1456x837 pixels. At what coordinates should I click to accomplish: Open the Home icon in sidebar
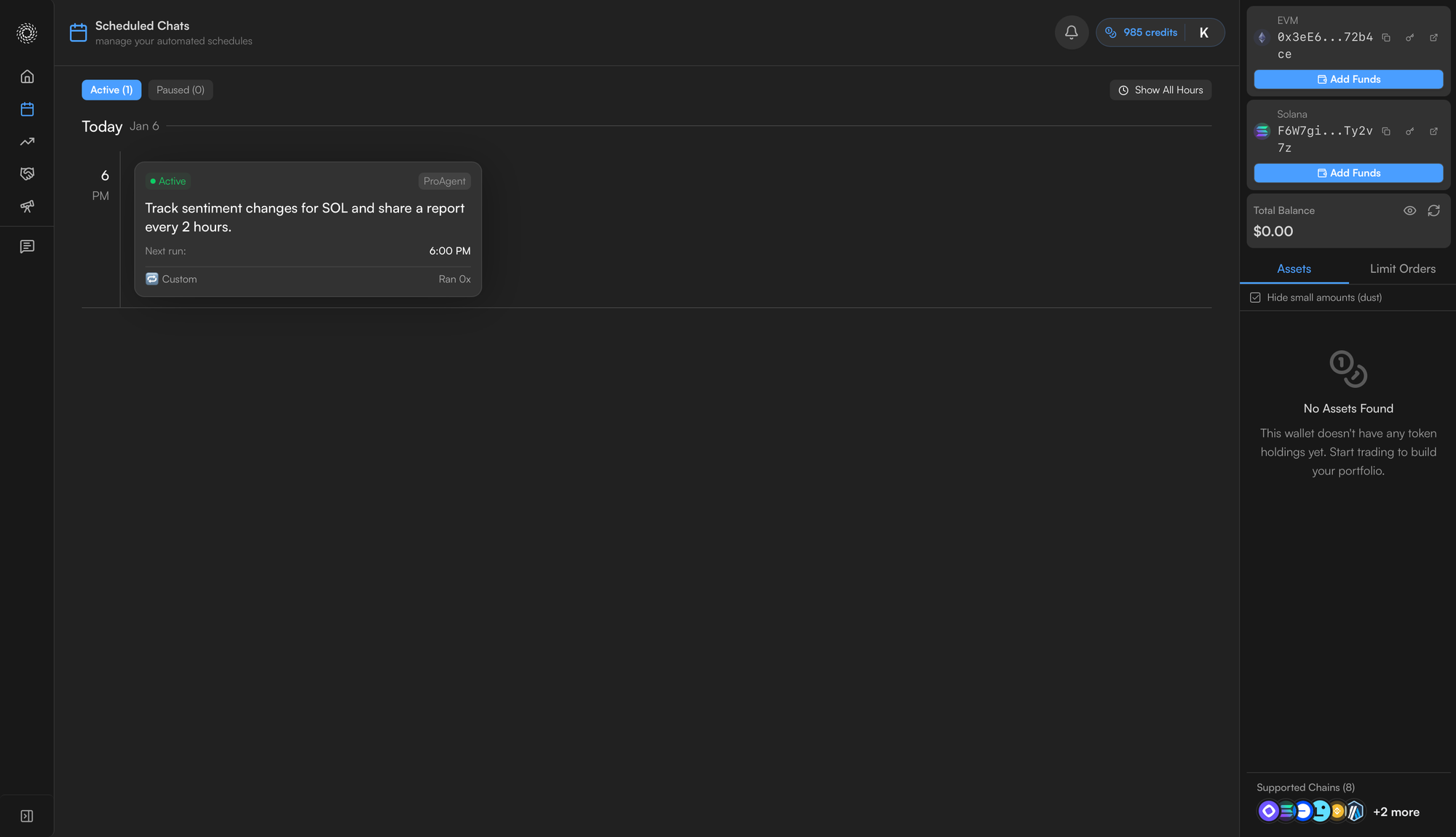(x=27, y=76)
